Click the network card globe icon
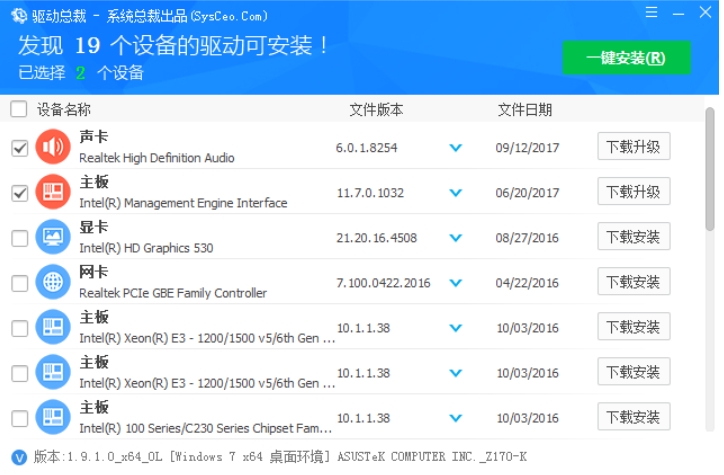The image size is (724, 475). pyautogui.click(x=53, y=283)
